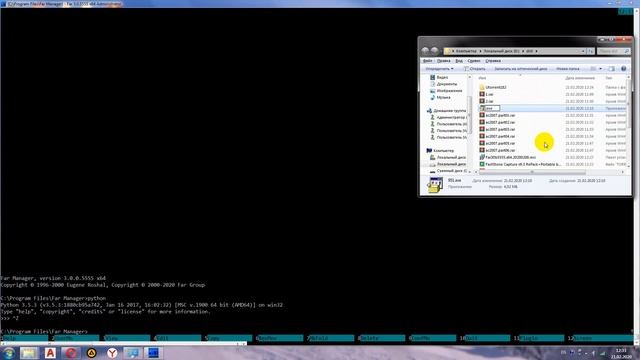
Task: Sort files by Дата изменения column header
Action: click(x=580, y=78)
